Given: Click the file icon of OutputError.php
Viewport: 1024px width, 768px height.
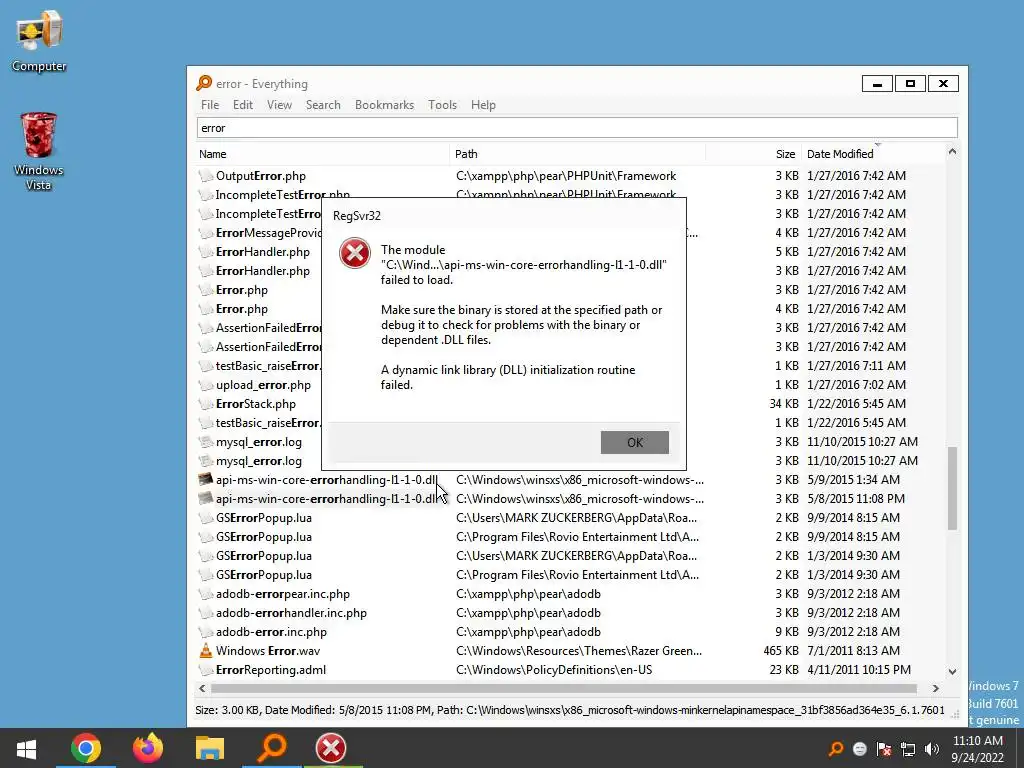Looking at the screenshot, I should pyautogui.click(x=206, y=176).
